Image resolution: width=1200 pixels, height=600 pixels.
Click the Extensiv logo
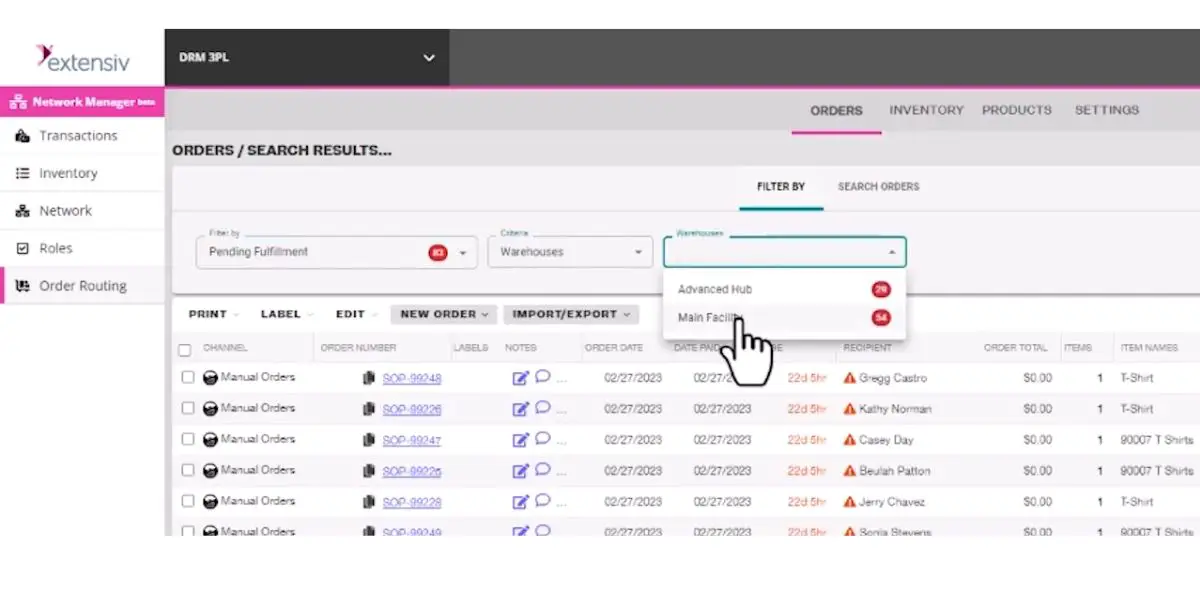[x=83, y=59]
